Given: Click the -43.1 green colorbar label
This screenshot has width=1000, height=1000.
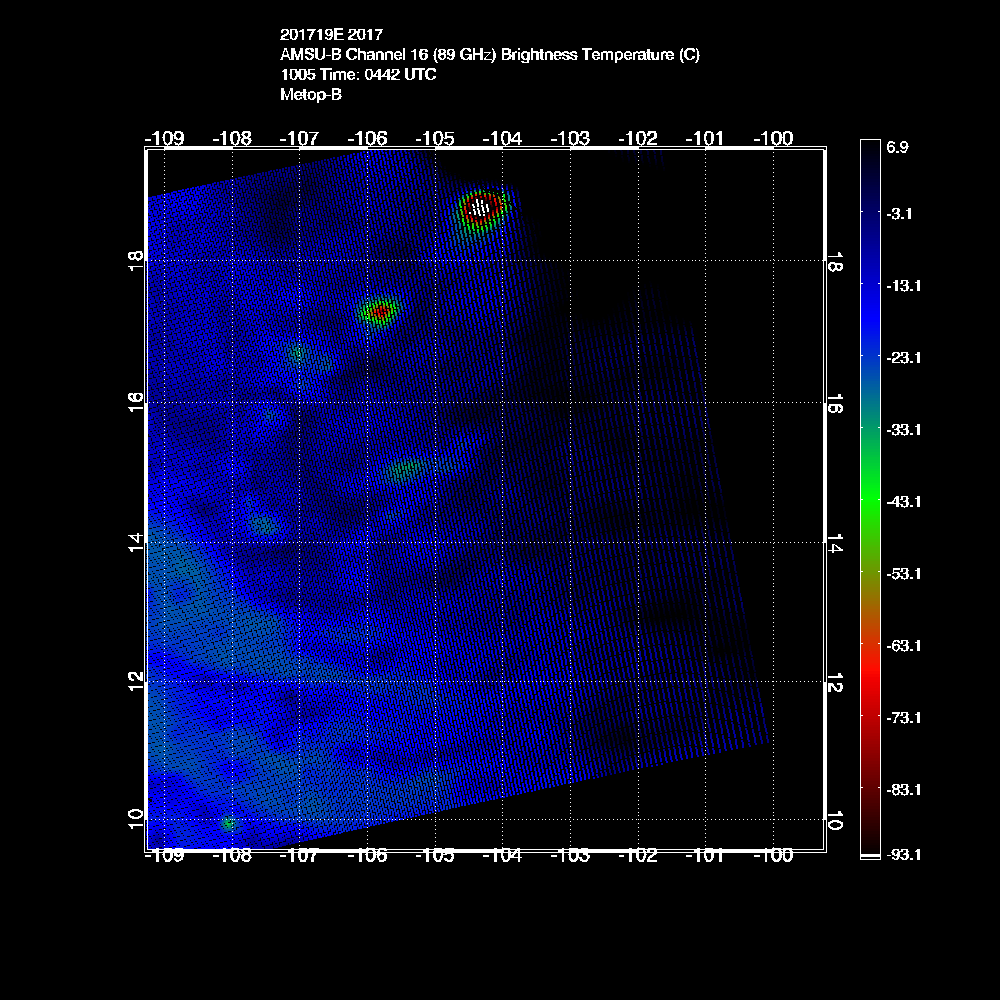Looking at the screenshot, I should coord(901,501).
